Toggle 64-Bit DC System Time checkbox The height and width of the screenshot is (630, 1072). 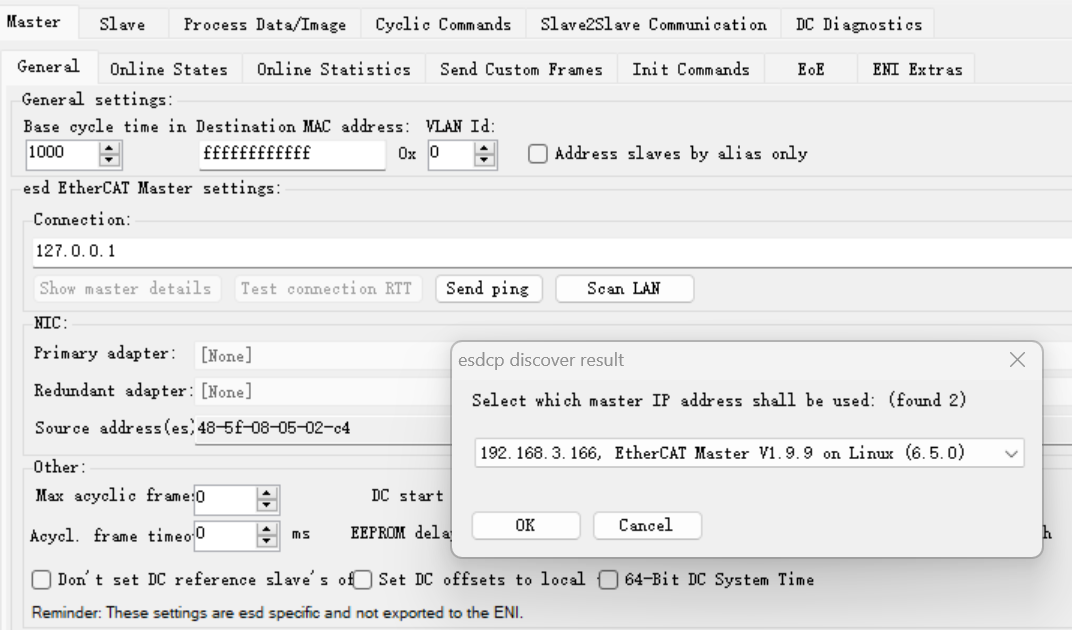pyautogui.click(x=606, y=580)
